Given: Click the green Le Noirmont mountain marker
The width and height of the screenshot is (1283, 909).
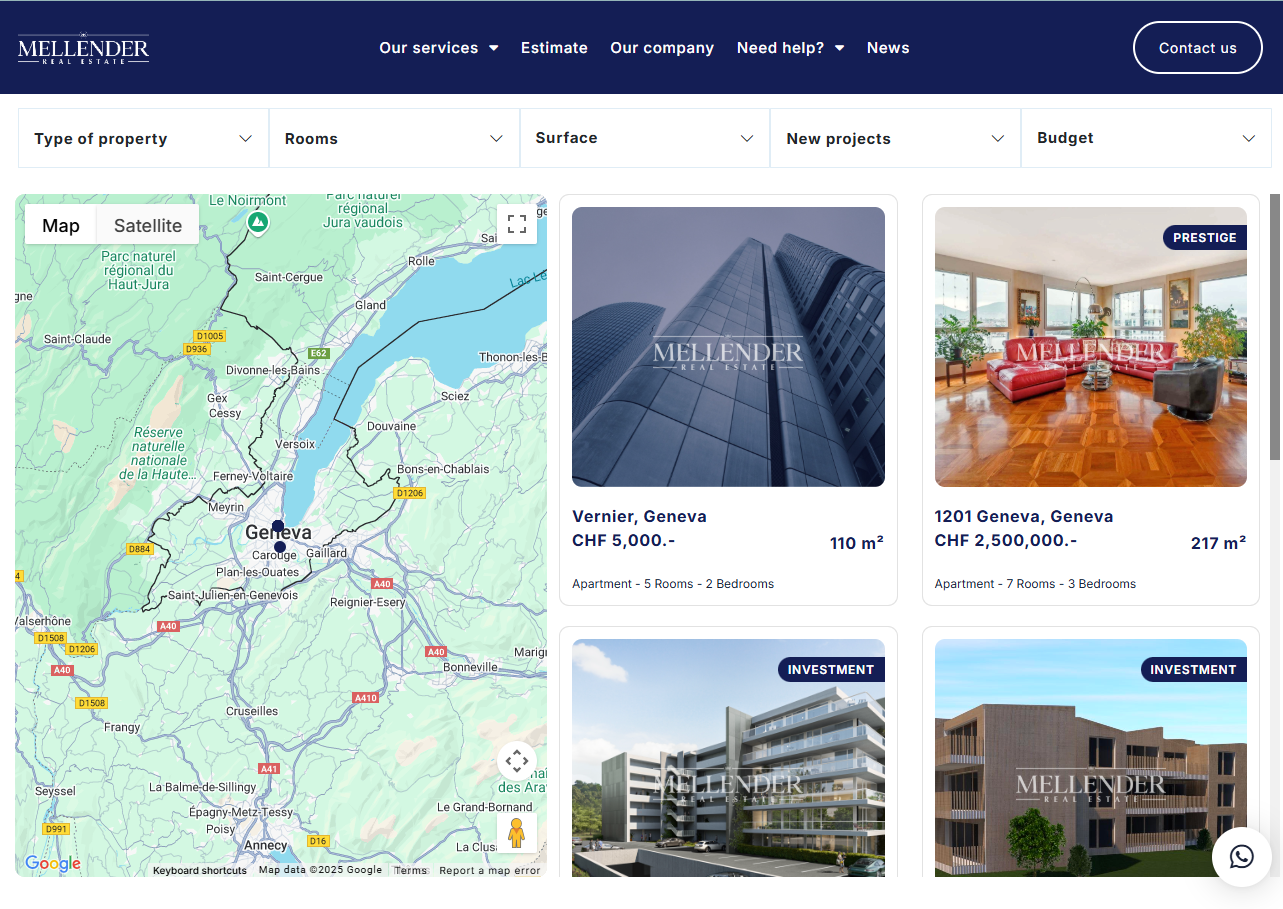Looking at the screenshot, I should [x=258, y=221].
